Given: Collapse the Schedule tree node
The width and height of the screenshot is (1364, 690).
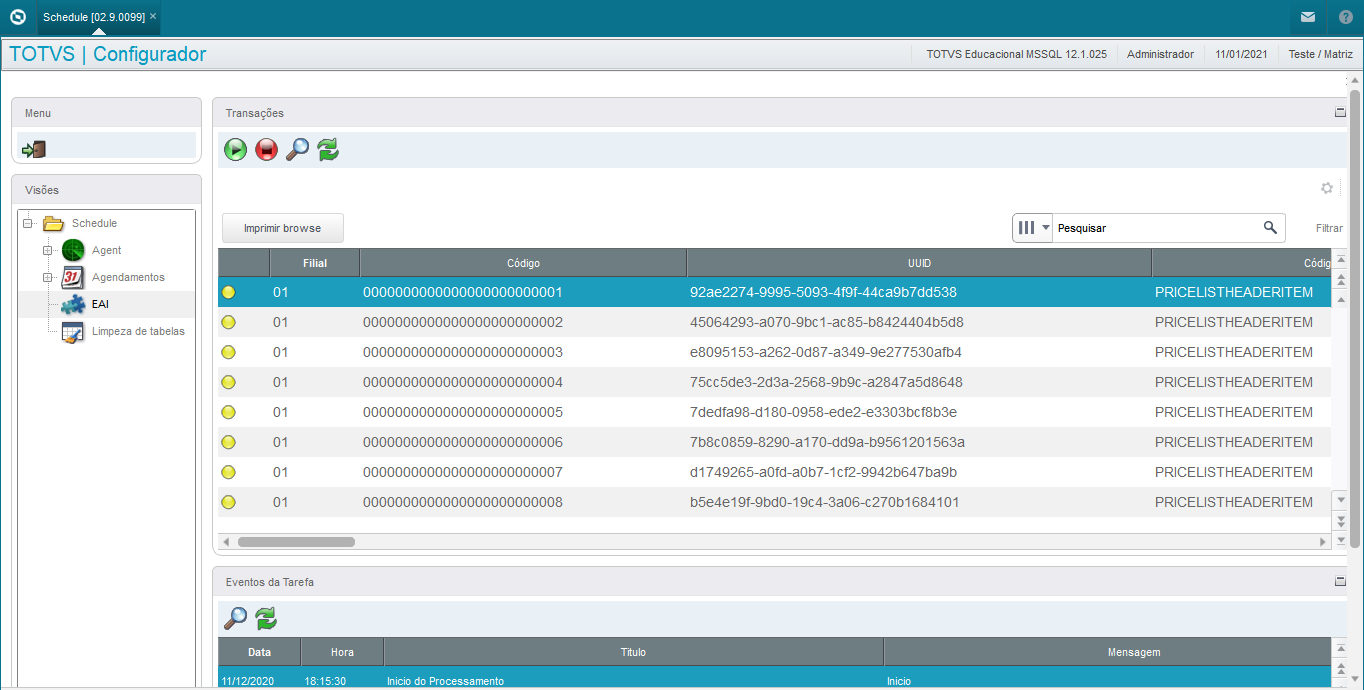Looking at the screenshot, I should point(28,223).
